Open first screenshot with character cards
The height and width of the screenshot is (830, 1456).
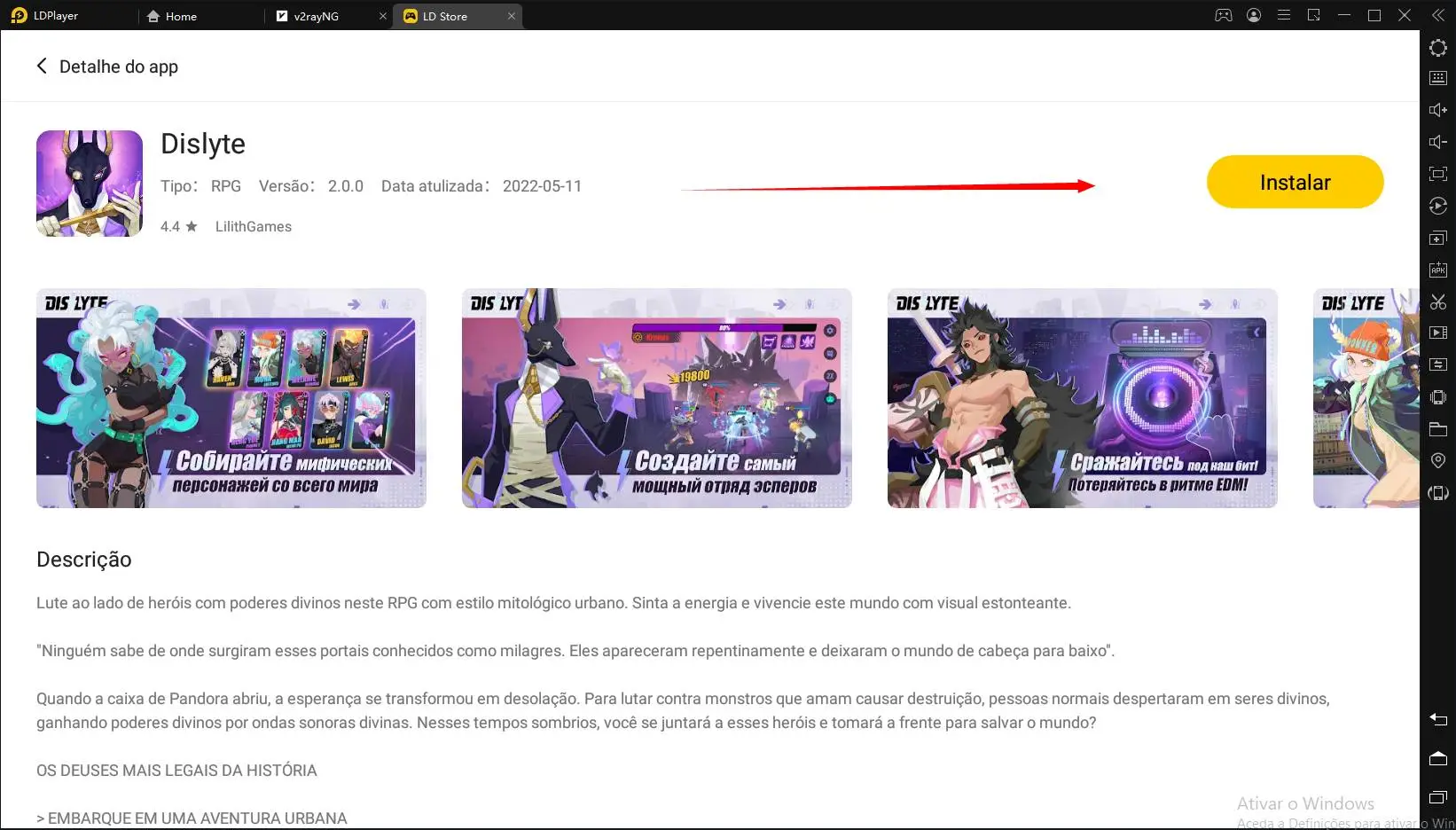tap(231, 398)
